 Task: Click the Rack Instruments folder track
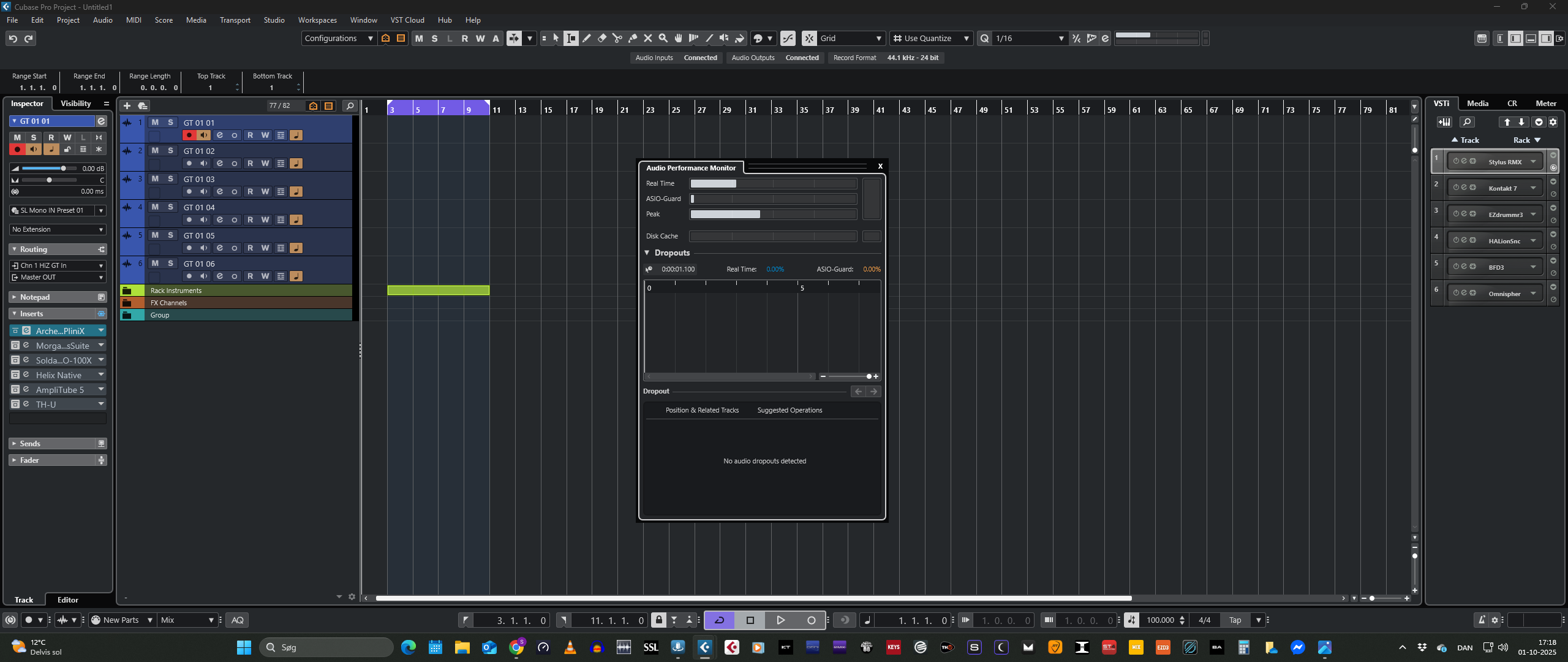pos(176,291)
